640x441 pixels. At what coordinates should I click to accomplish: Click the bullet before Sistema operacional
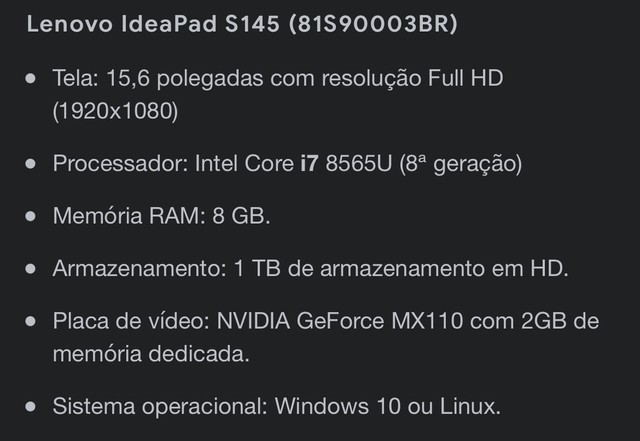pyautogui.click(x=31, y=407)
